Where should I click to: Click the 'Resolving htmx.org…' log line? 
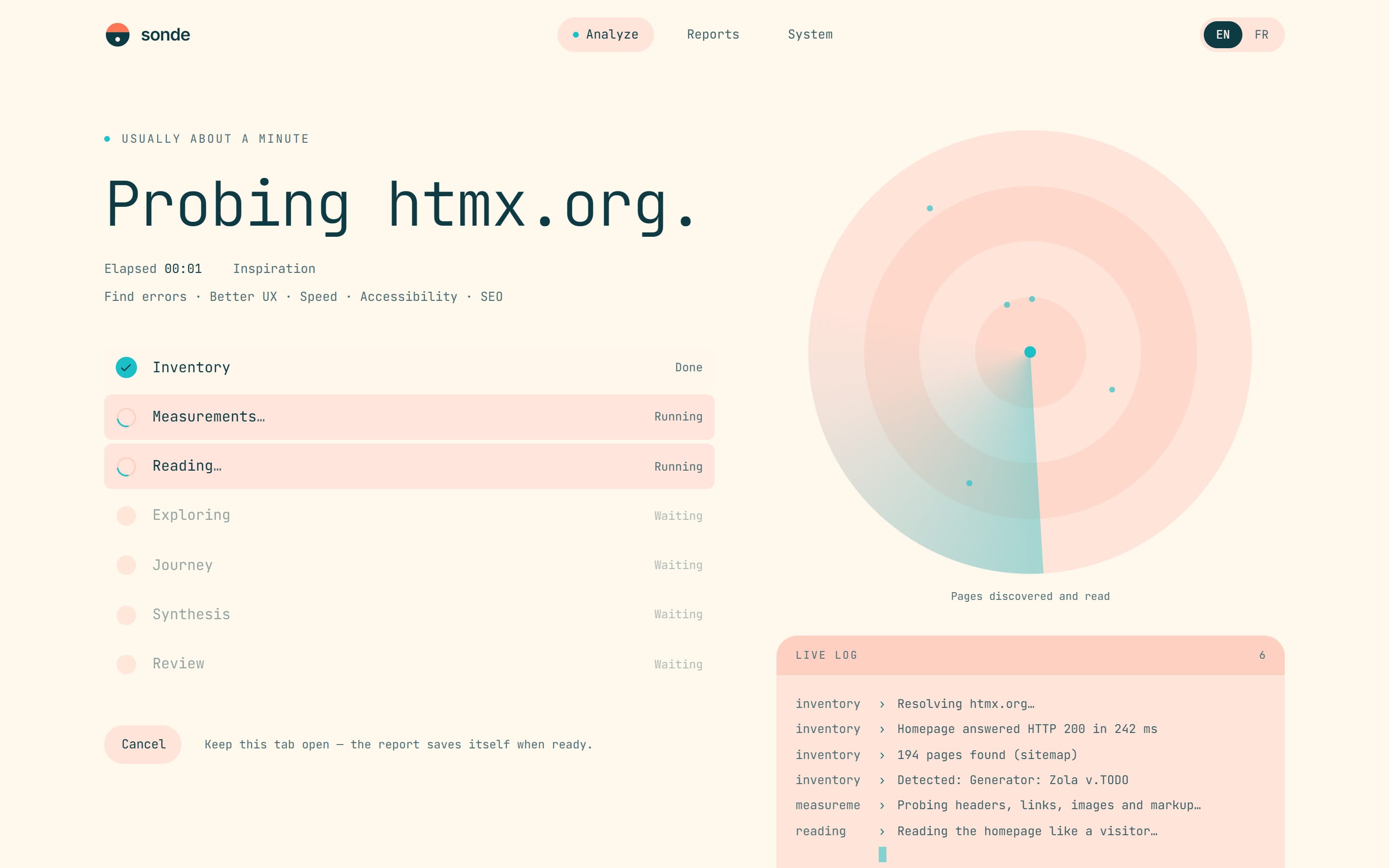[x=966, y=704]
